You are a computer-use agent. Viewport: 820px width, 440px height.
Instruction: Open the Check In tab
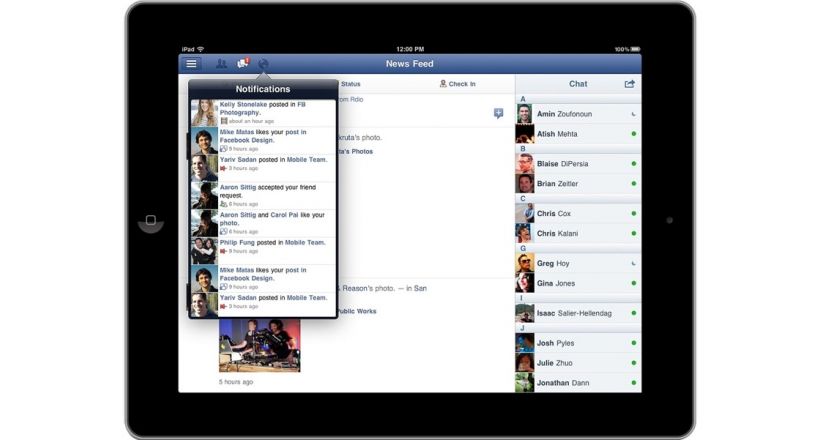click(458, 84)
